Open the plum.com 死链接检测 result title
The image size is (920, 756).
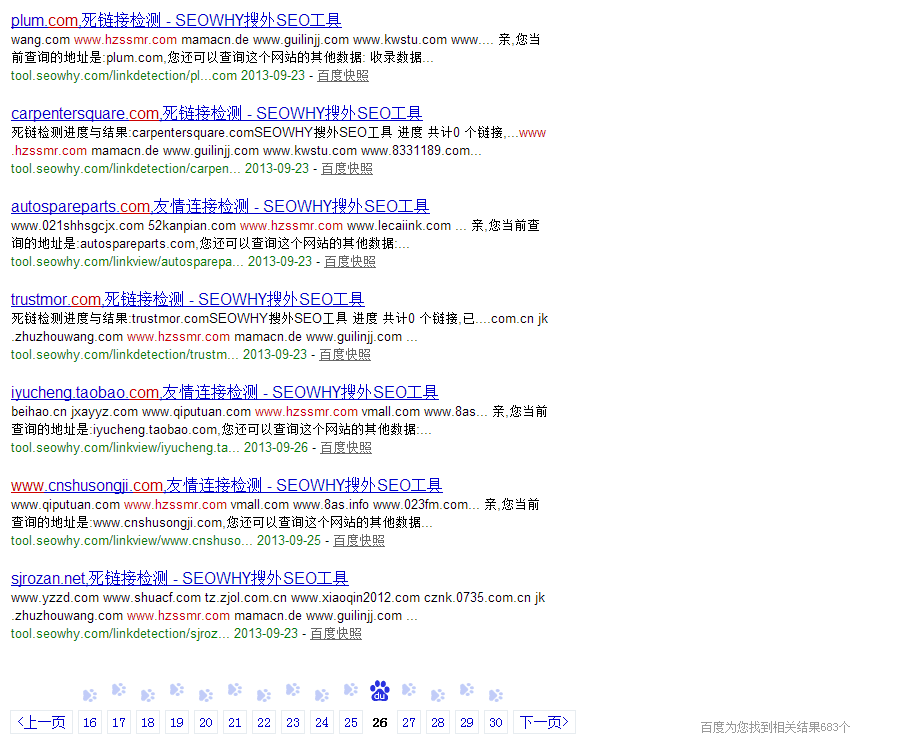176,21
